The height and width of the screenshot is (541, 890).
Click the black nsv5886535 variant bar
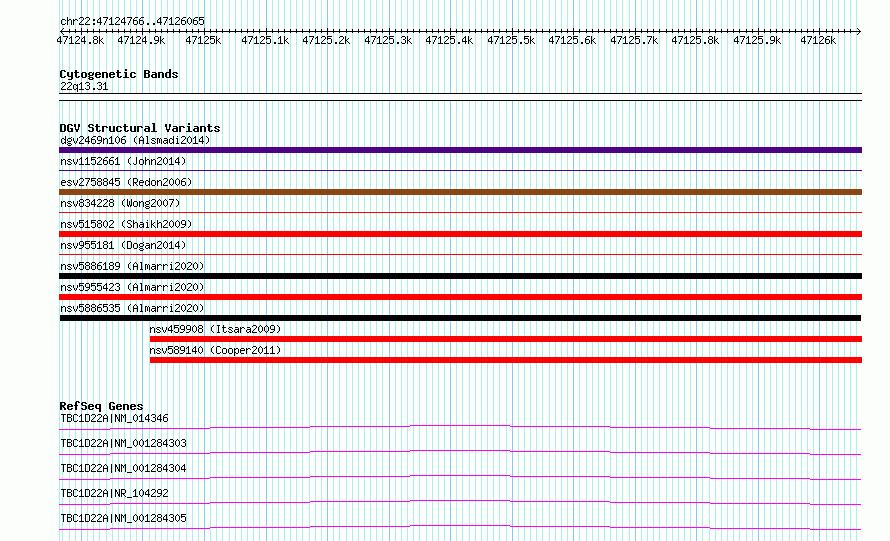(x=460, y=318)
